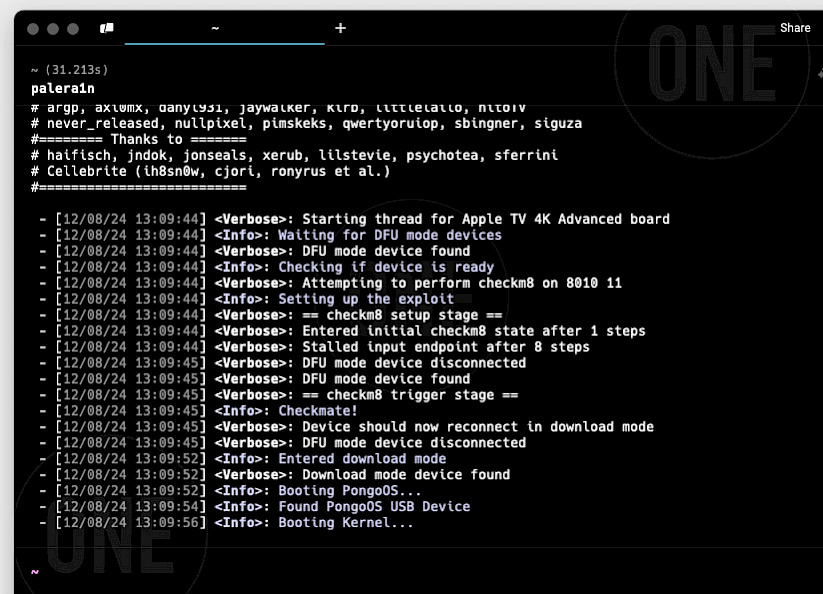
Task: Click 'Download mode device found' line
Action: (x=406, y=475)
